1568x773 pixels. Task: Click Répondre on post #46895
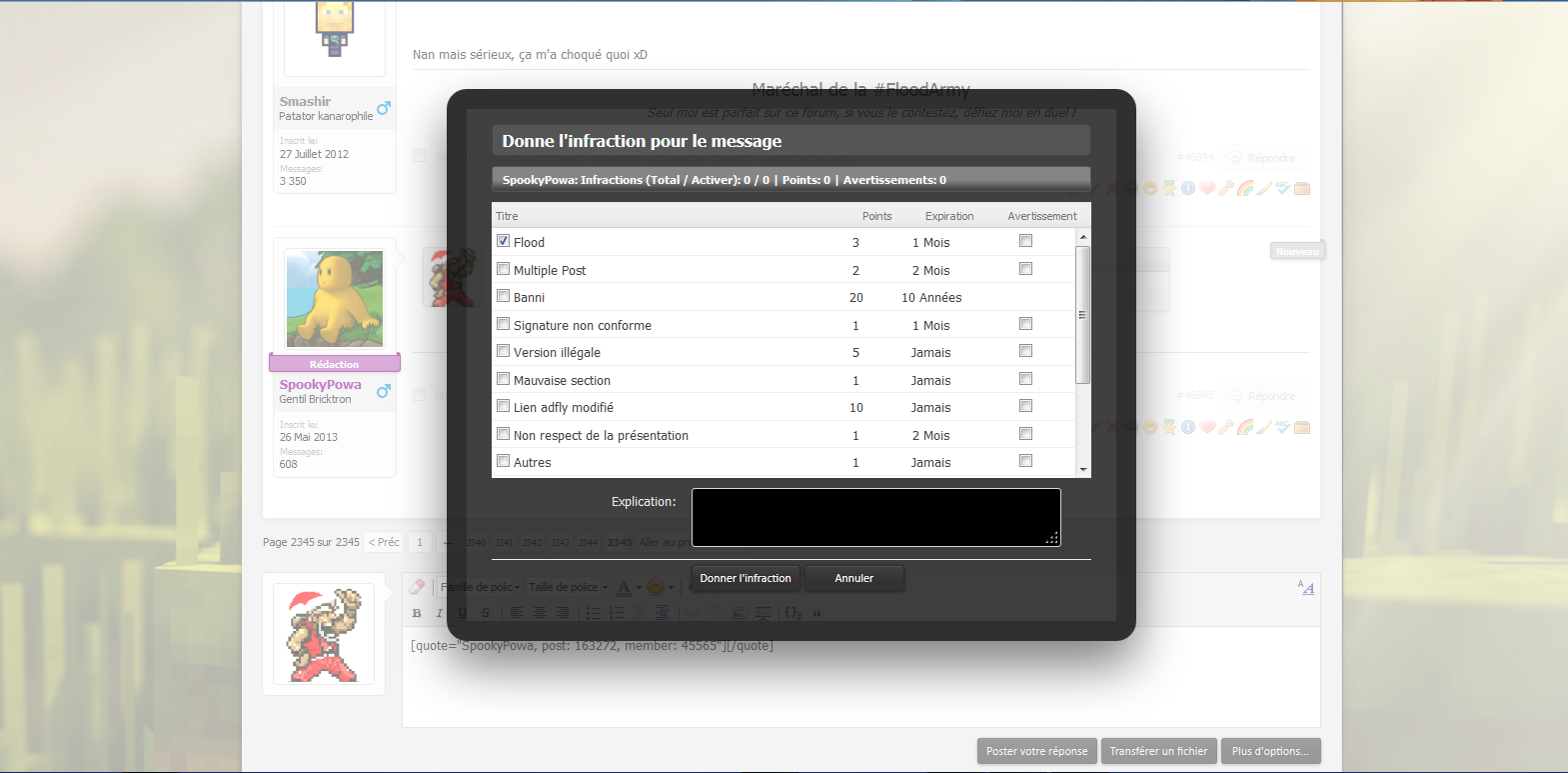point(1261,396)
